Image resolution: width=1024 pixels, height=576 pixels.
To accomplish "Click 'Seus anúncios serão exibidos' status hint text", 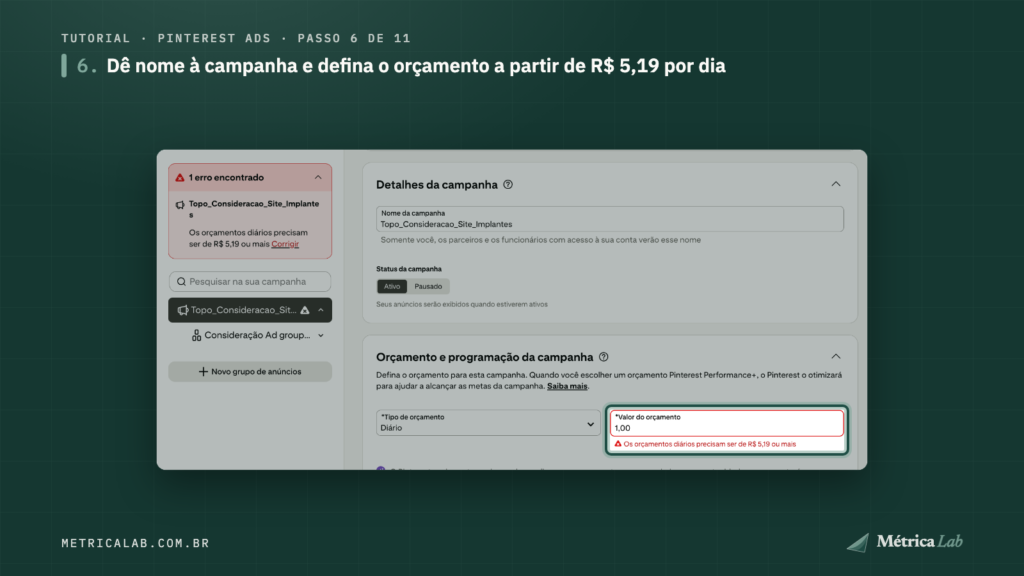I will pyautogui.click(x=462, y=304).
